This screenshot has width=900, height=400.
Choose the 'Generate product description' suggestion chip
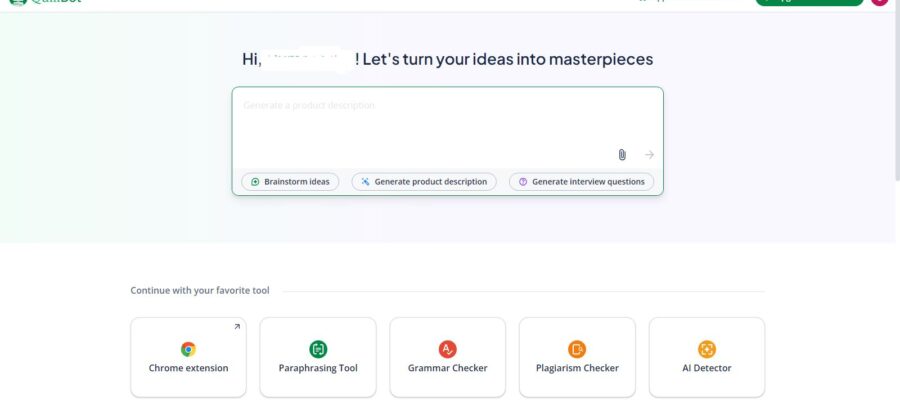point(424,182)
